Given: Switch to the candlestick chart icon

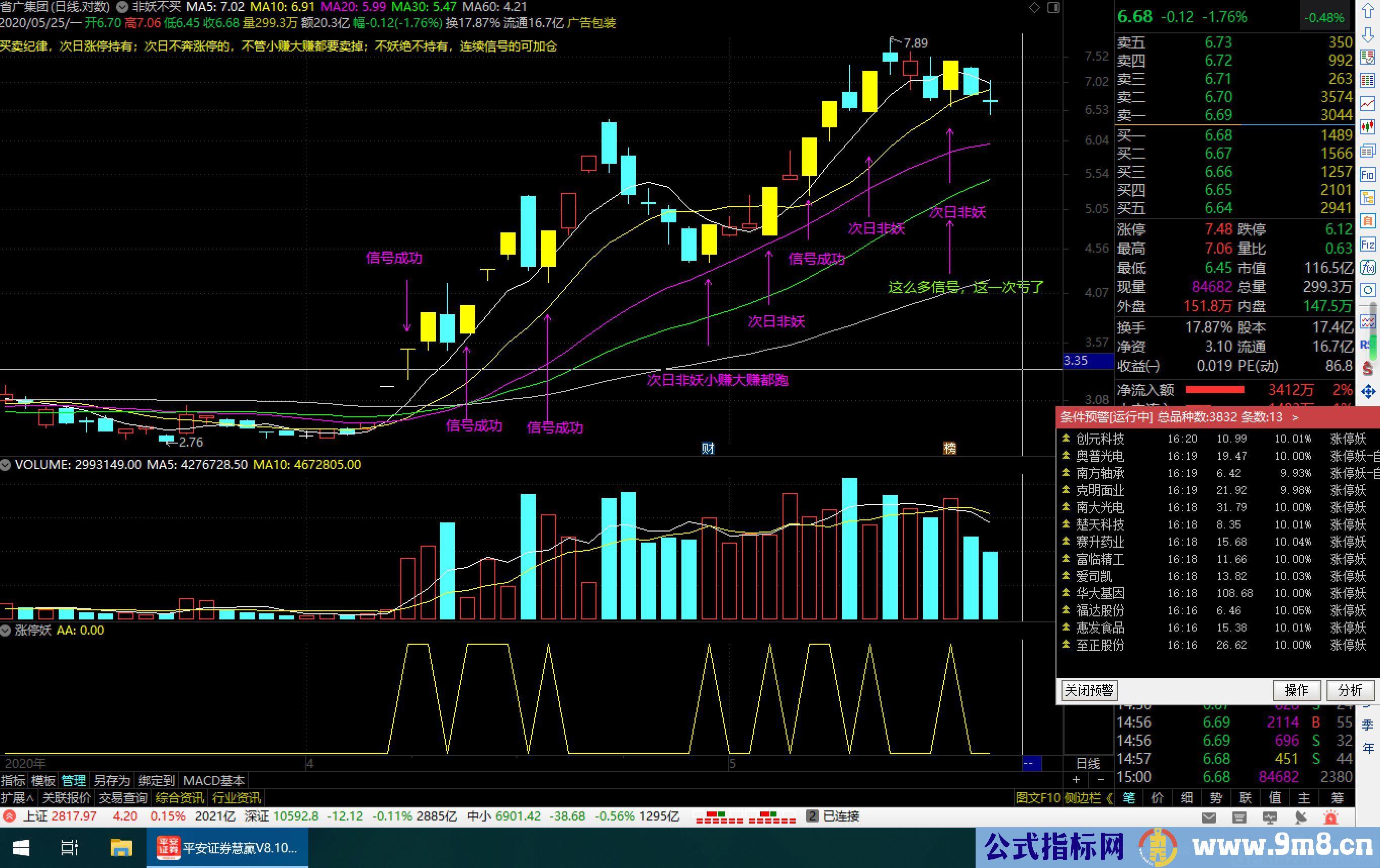Looking at the screenshot, I should point(1367,127).
